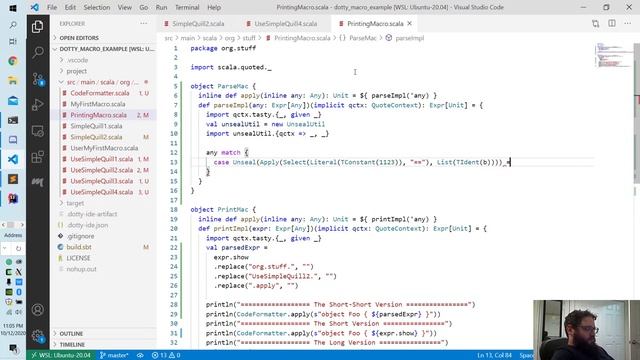Click line number 22 in gutter
The width and height of the screenshot is (640, 360).
point(174,248)
